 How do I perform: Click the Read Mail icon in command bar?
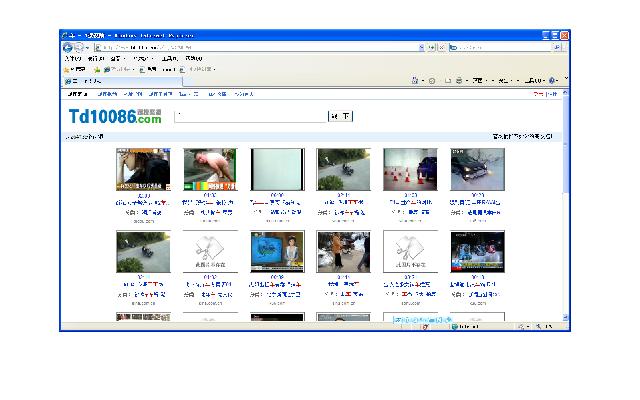[448, 81]
